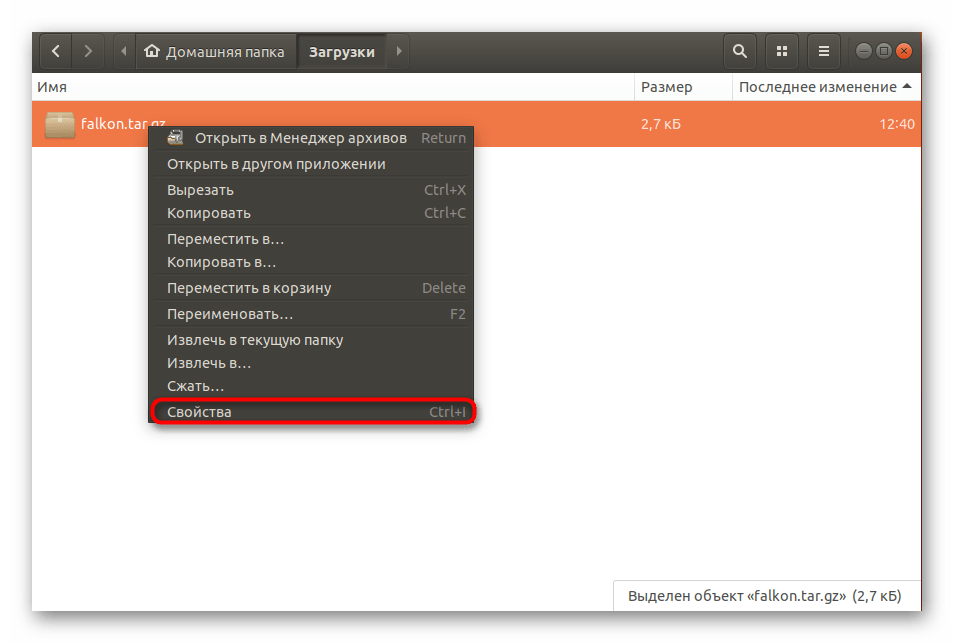The width and height of the screenshot is (954, 643).
Task: Click the falkon.tar.gz archive icon
Action: click(x=60, y=125)
